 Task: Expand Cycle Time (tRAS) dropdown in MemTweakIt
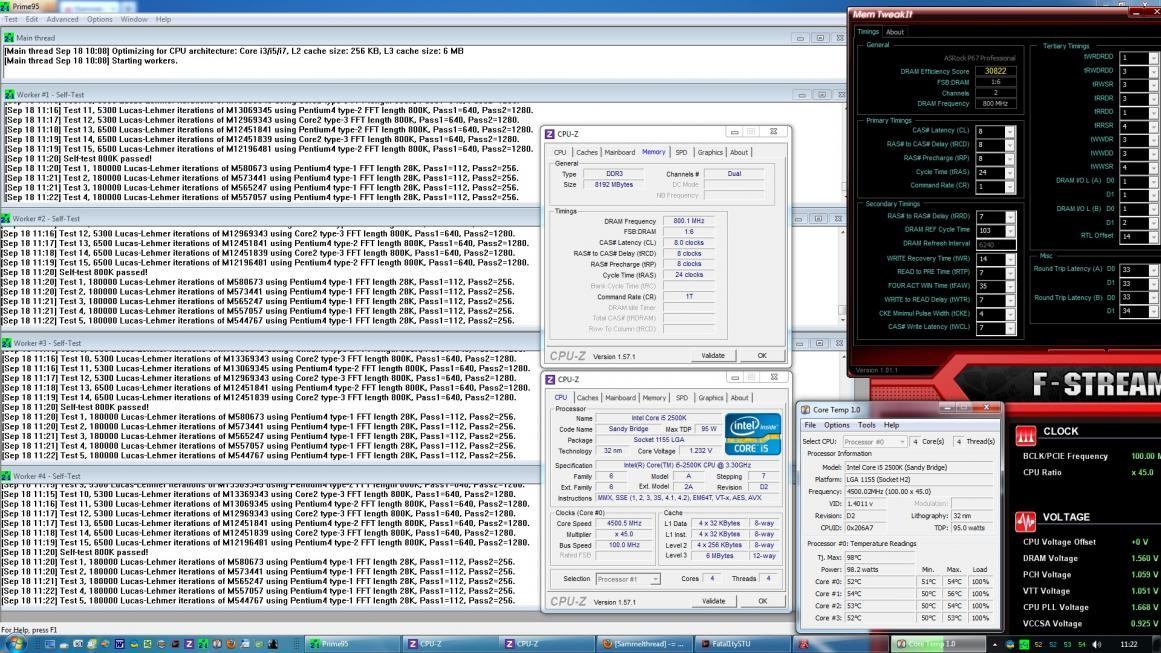pyautogui.click(x=1009, y=173)
